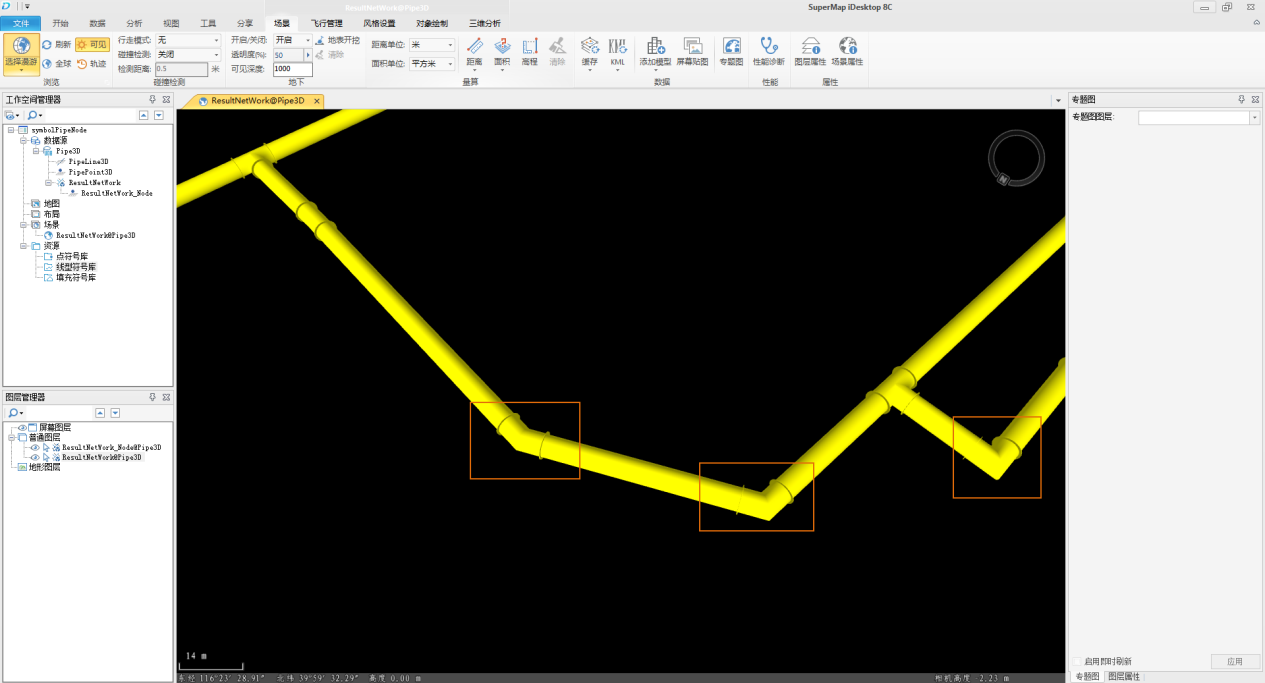This screenshot has height=683, width=1265.
Task: Open 专题图 thematic map tool
Action: tap(731, 53)
